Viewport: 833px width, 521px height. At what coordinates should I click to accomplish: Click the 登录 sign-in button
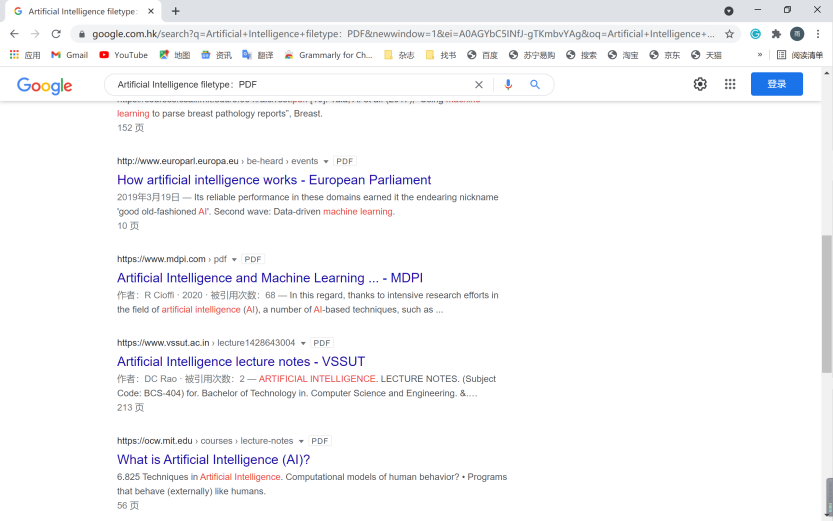(777, 84)
